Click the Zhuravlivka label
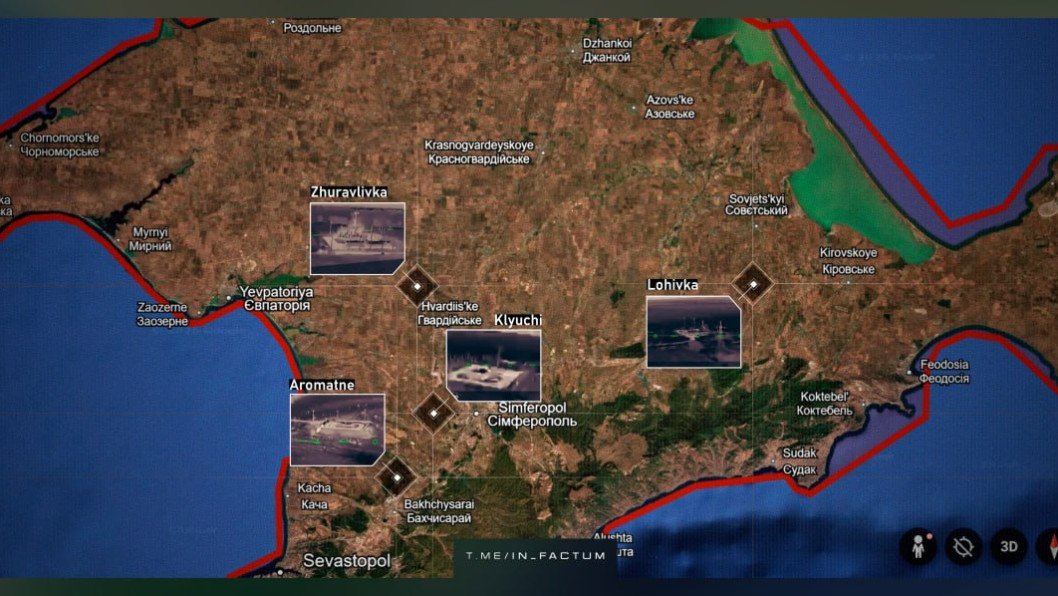The height and width of the screenshot is (596, 1058). 349,192
